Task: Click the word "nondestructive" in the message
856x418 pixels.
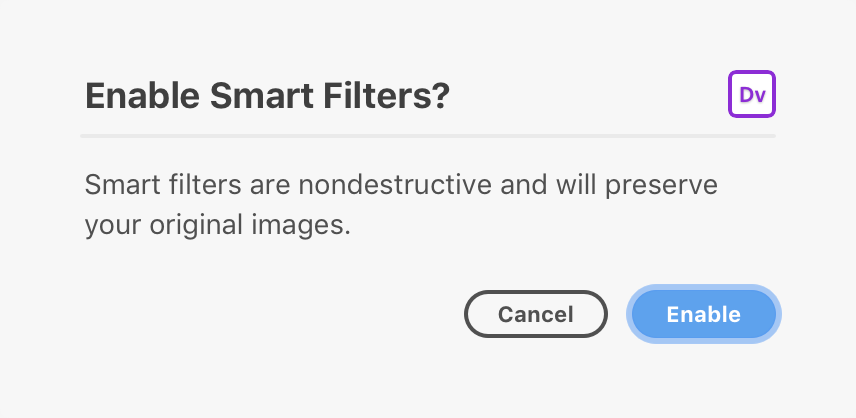Action: coord(395,184)
